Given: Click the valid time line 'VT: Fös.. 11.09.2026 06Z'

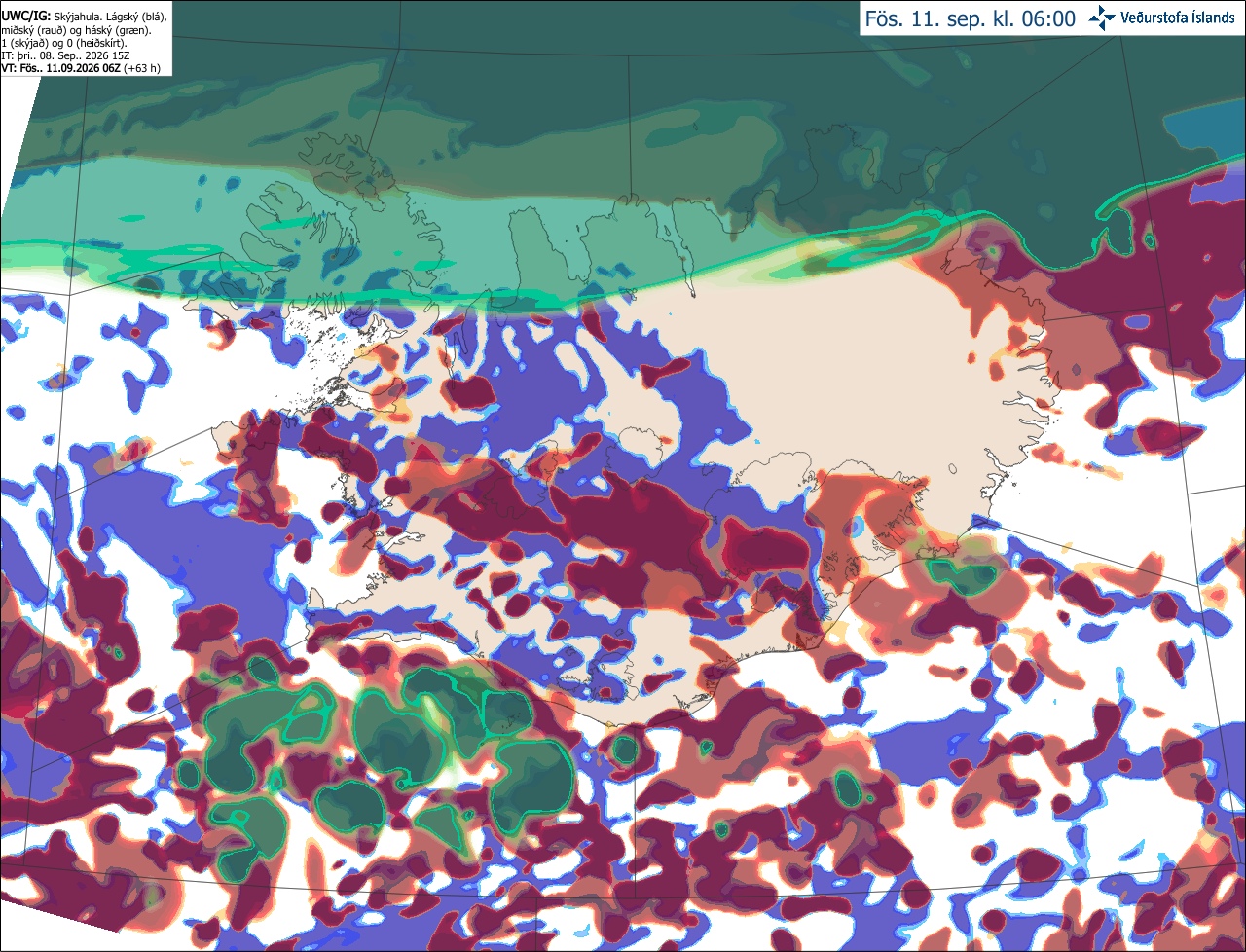Looking at the screenshot, I should 60,68.
